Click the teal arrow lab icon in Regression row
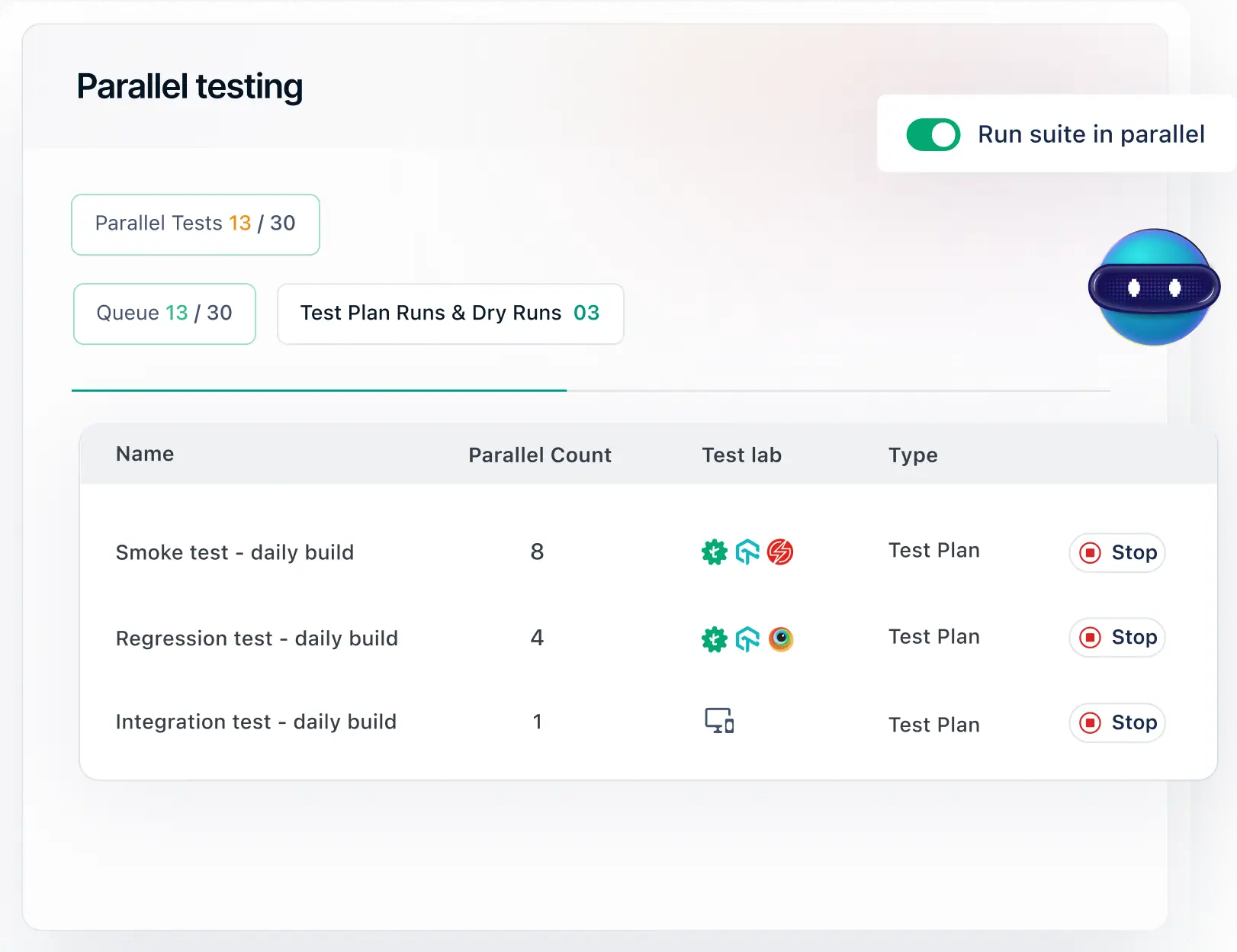 click(x=747, y=638)
